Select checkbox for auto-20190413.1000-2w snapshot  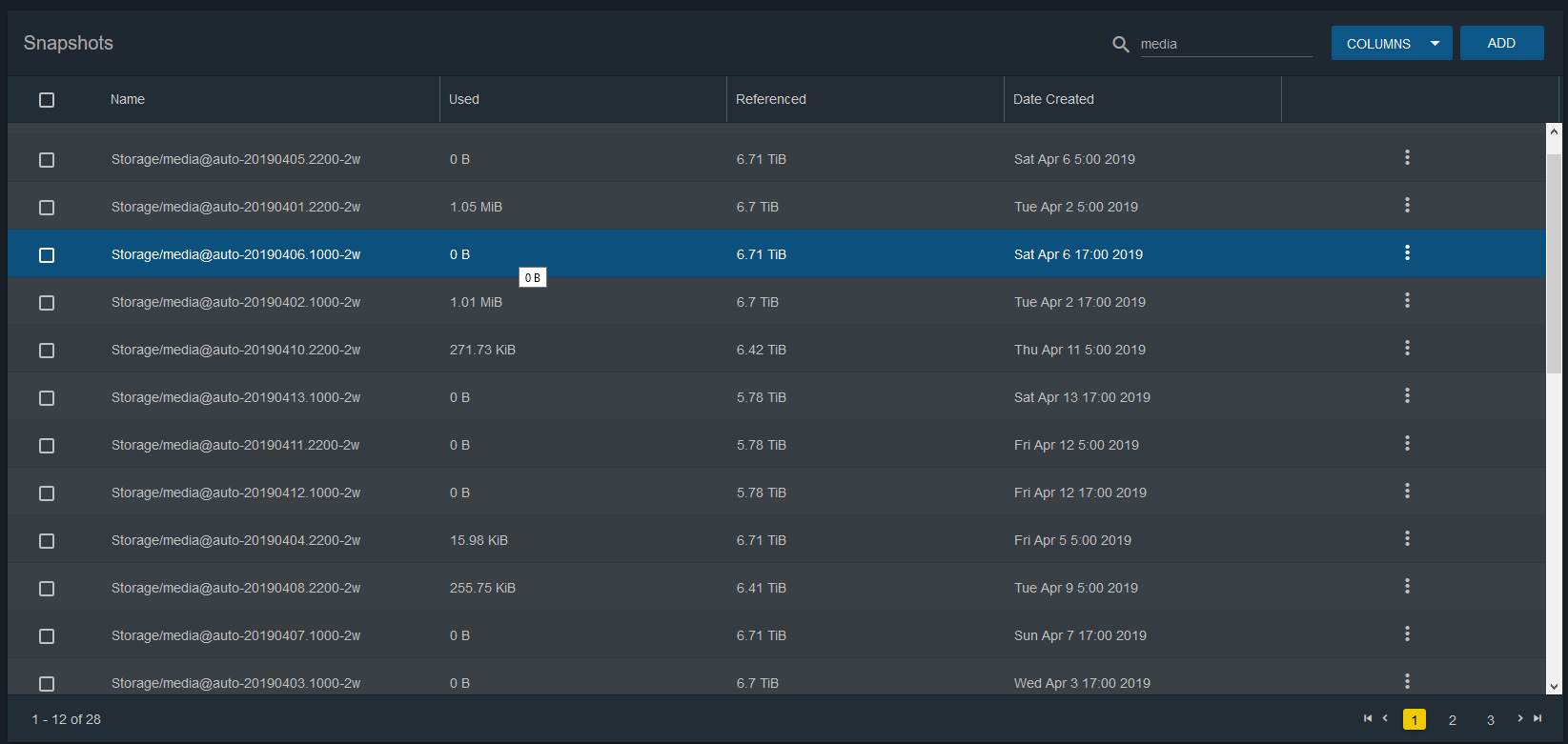click(x=47, y=398)
